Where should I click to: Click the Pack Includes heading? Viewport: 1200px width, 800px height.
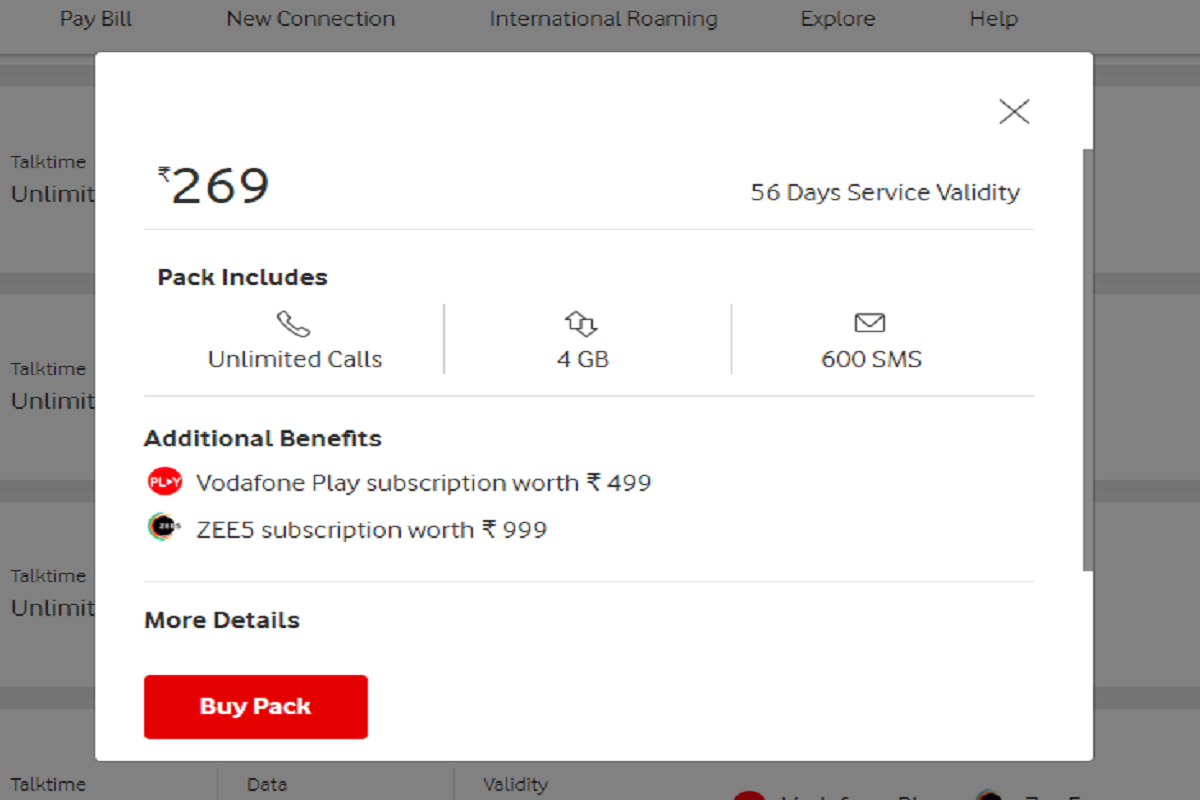click(x=242, y=277)
